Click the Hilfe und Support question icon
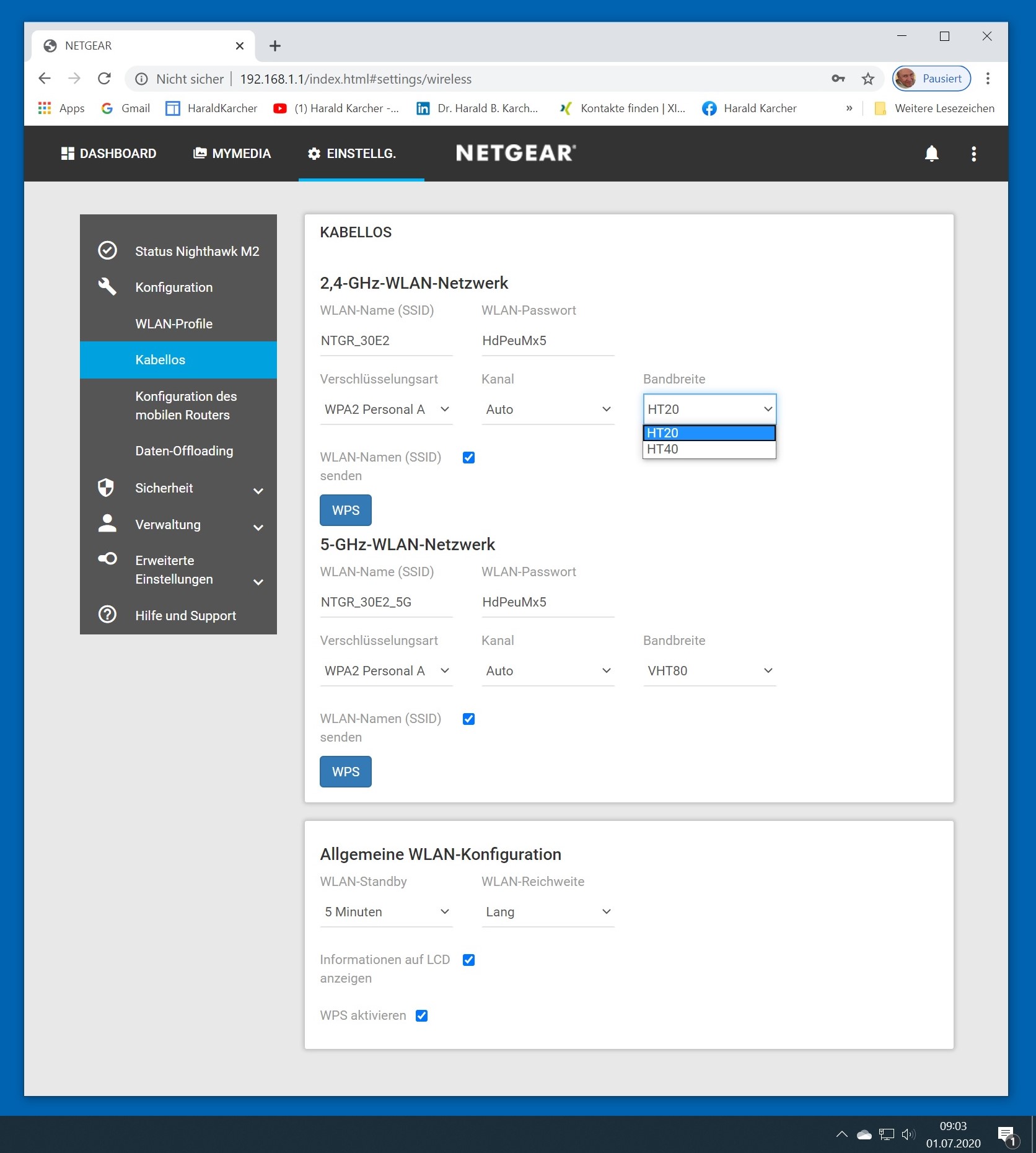The width and height of the screenshot is (1036, 1153). (x=107, y=615)
